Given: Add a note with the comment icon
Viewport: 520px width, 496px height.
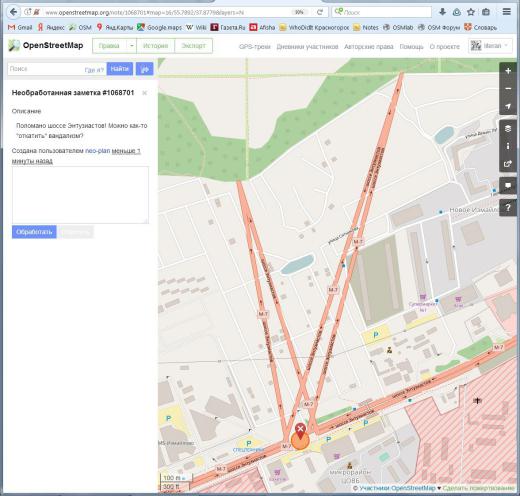Looking at the screenshot, I should (508, 186).
